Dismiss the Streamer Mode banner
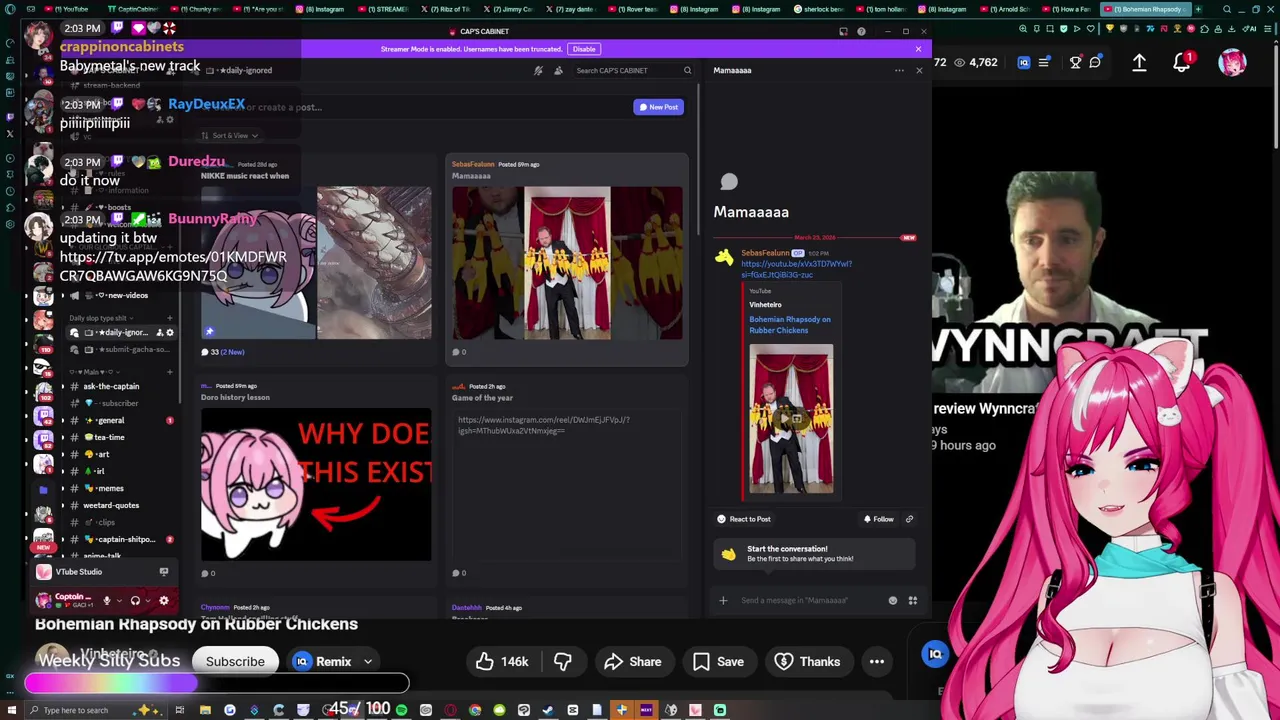The width and height of the screenshot is (1280, 720). click(918, 48)
